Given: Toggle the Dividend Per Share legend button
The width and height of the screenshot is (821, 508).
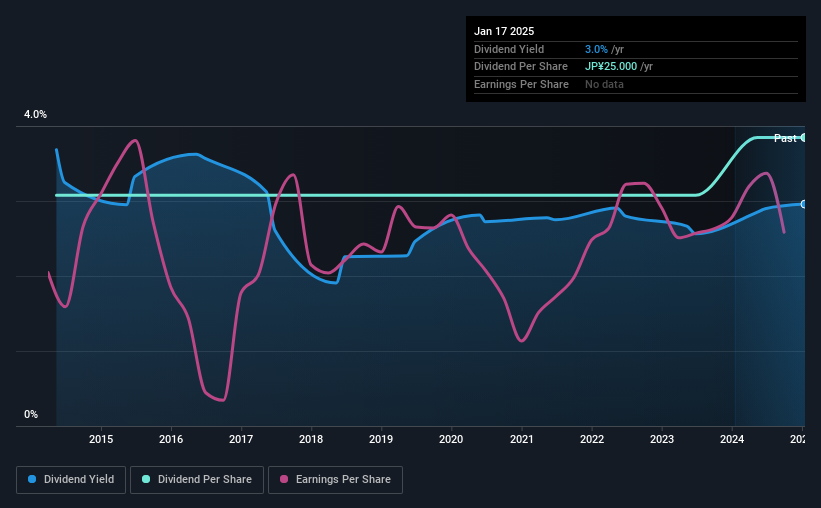Looking at the screenshot, I should point(197,480).
